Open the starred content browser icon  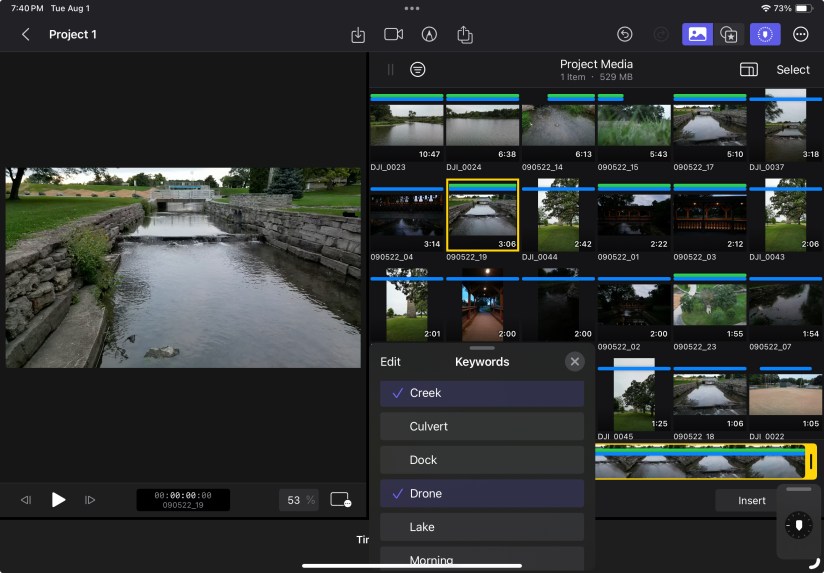pyautogui.click(x=729, y=34)
